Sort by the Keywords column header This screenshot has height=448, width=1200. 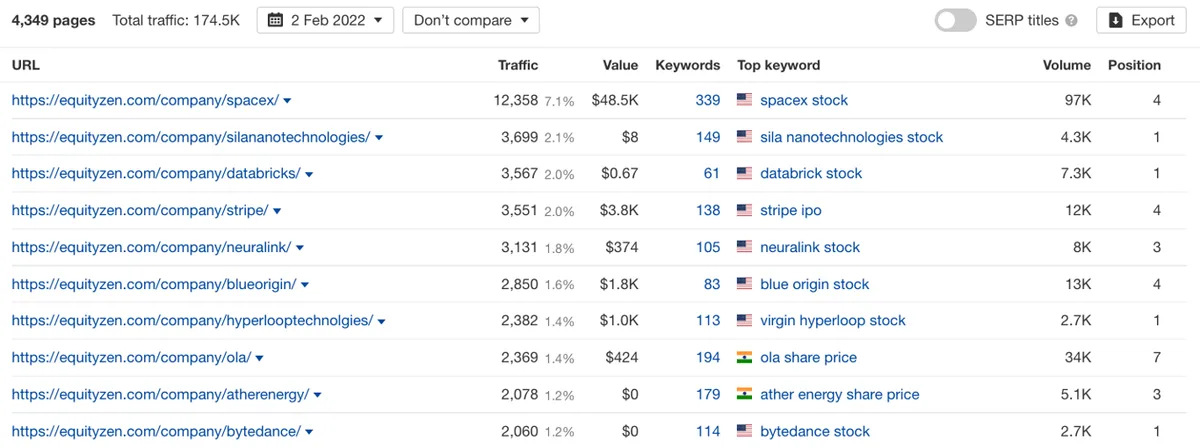[688, 65]
